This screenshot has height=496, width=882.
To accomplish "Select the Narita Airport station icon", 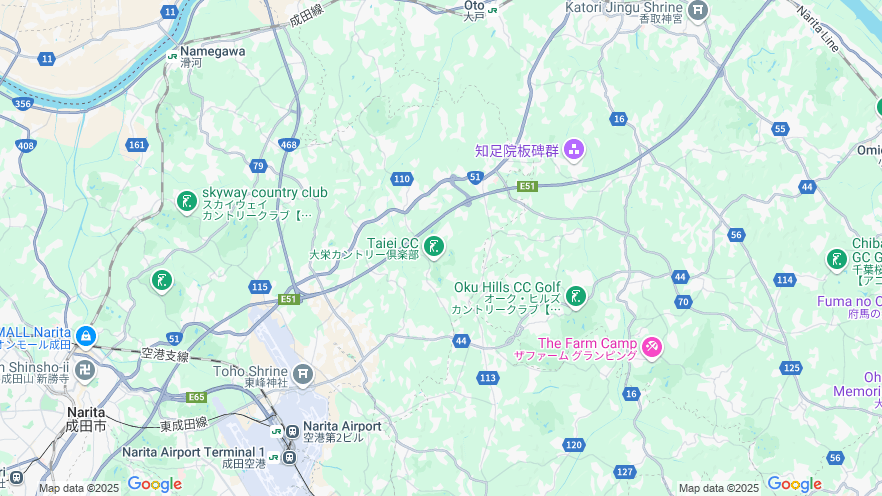I will 292,432.
